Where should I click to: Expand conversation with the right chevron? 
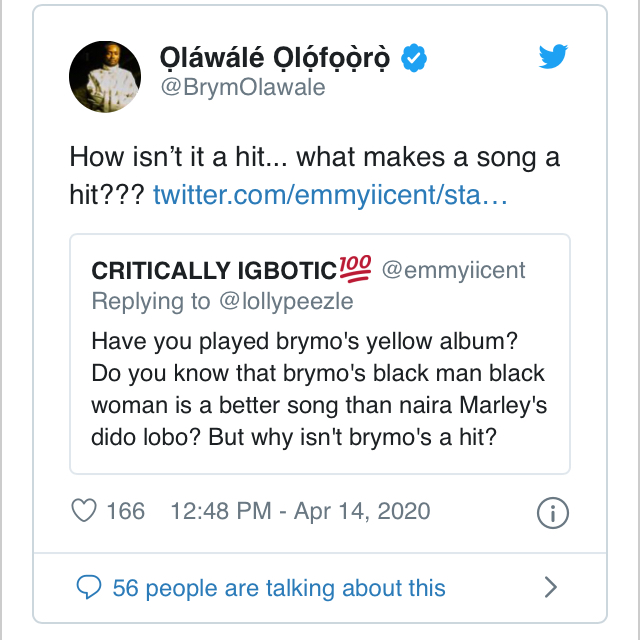(550, 587)
